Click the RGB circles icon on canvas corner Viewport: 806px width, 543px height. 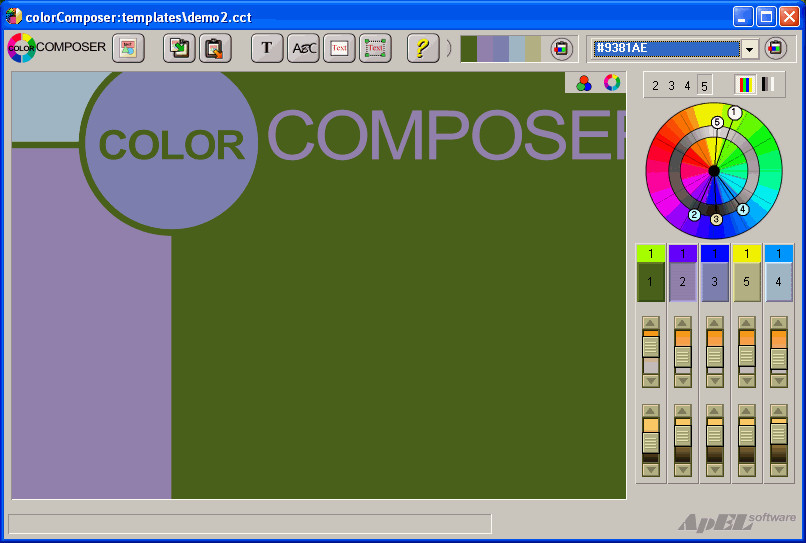pos(583,83)
